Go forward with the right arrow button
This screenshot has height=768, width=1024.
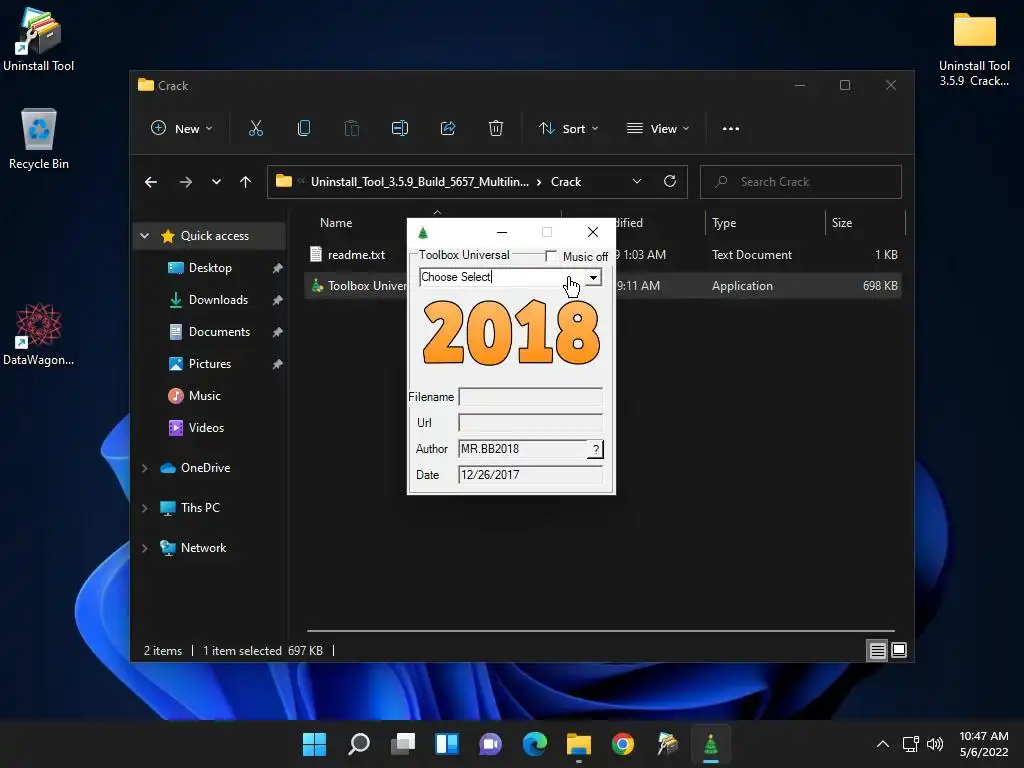point(185,182)
